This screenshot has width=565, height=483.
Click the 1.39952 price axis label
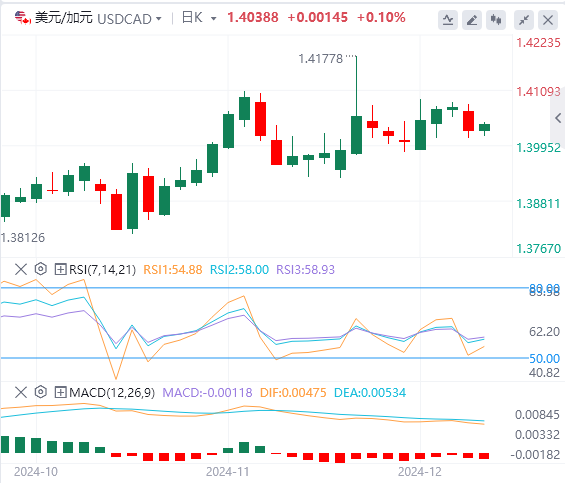[538, 148]
